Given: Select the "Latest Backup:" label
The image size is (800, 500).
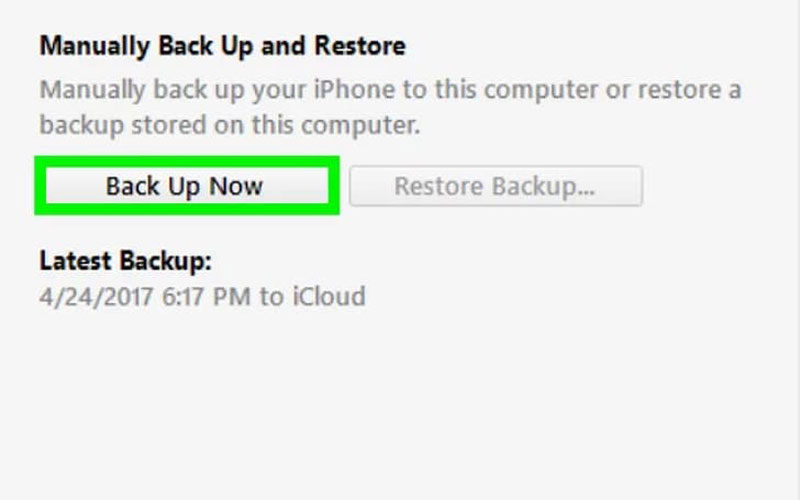Looking at the screenshot, I should tap(126, 262).
